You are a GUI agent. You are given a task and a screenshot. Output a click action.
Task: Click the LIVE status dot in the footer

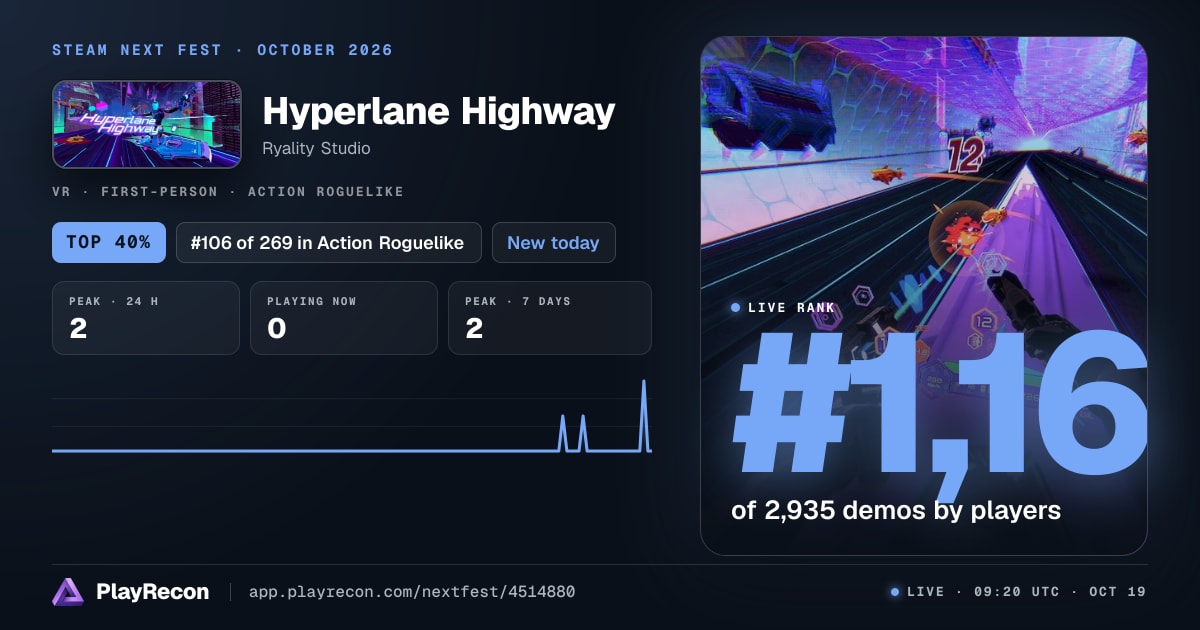tap(894, 592)
